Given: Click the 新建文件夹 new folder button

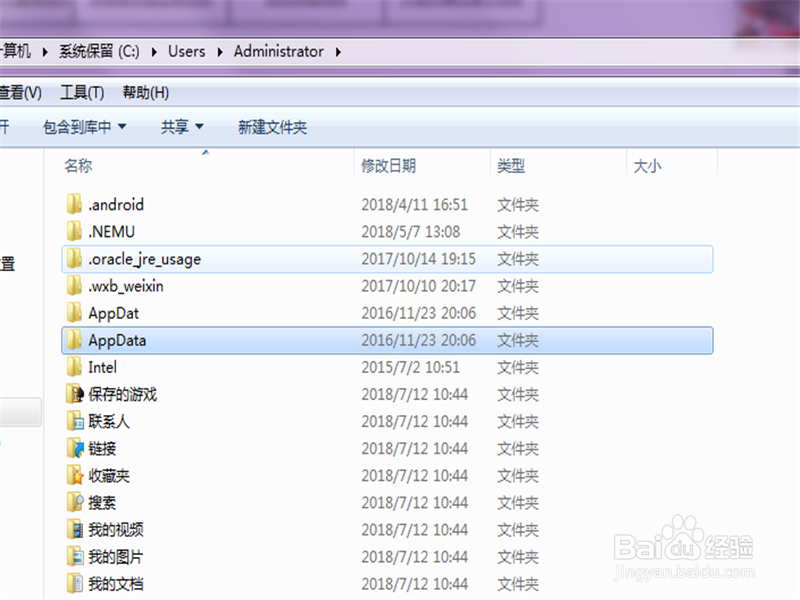Looking at the screenshot, I should (272, 127).
